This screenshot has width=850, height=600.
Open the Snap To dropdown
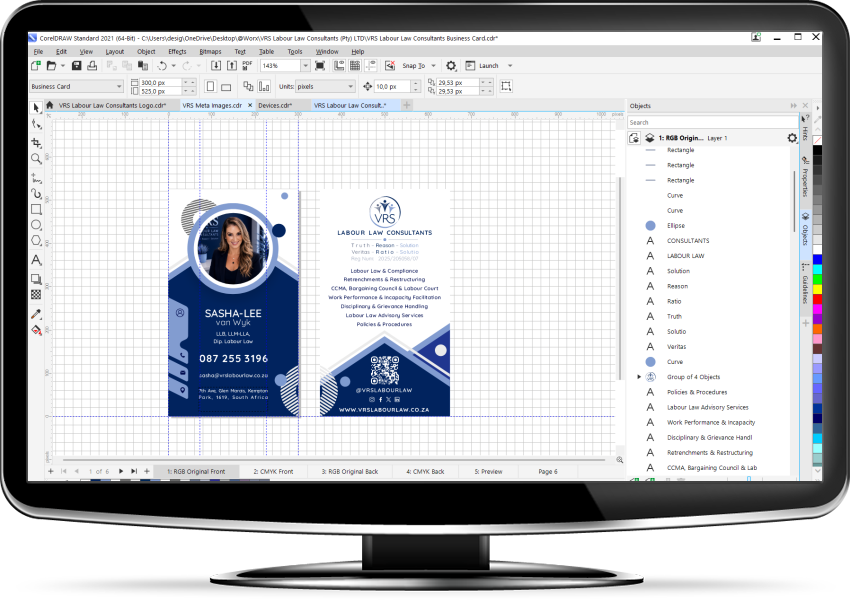pos(433,66)
